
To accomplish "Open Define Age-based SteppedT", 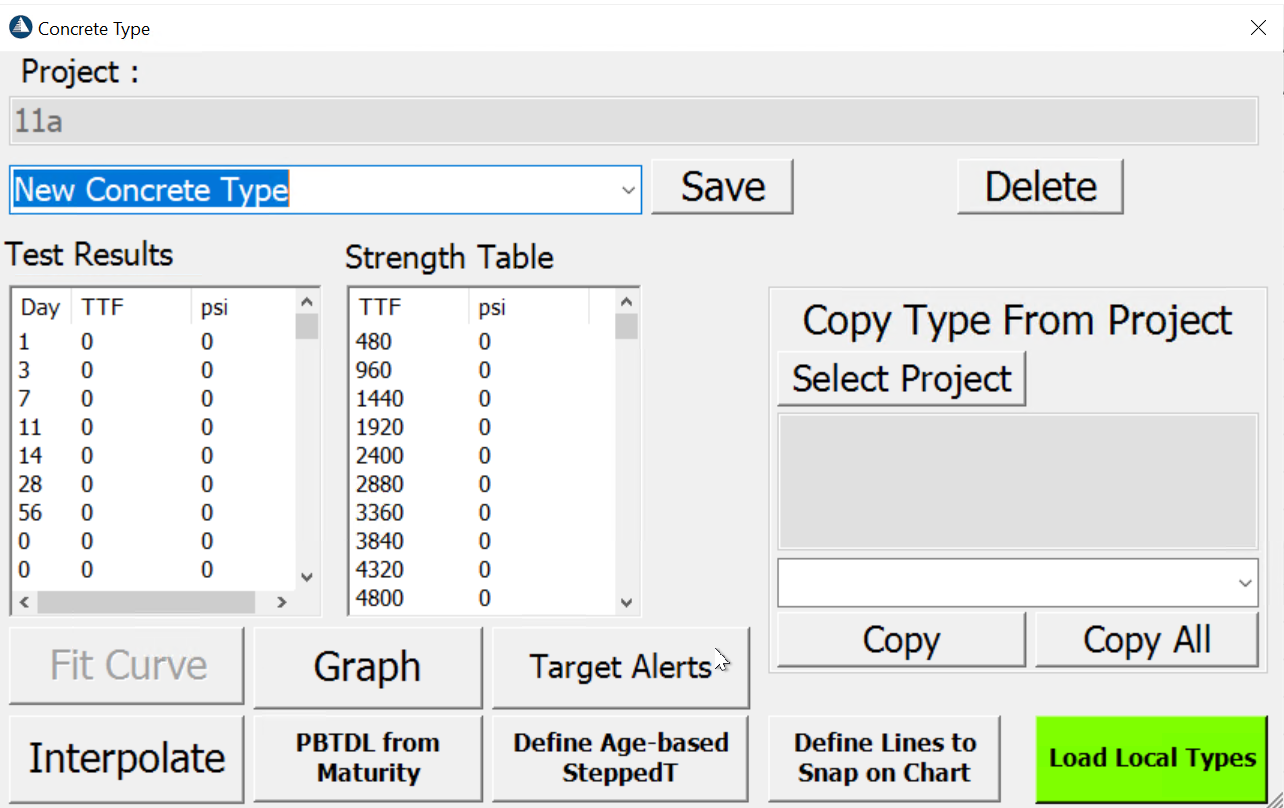I will click(x=620, y=758).
